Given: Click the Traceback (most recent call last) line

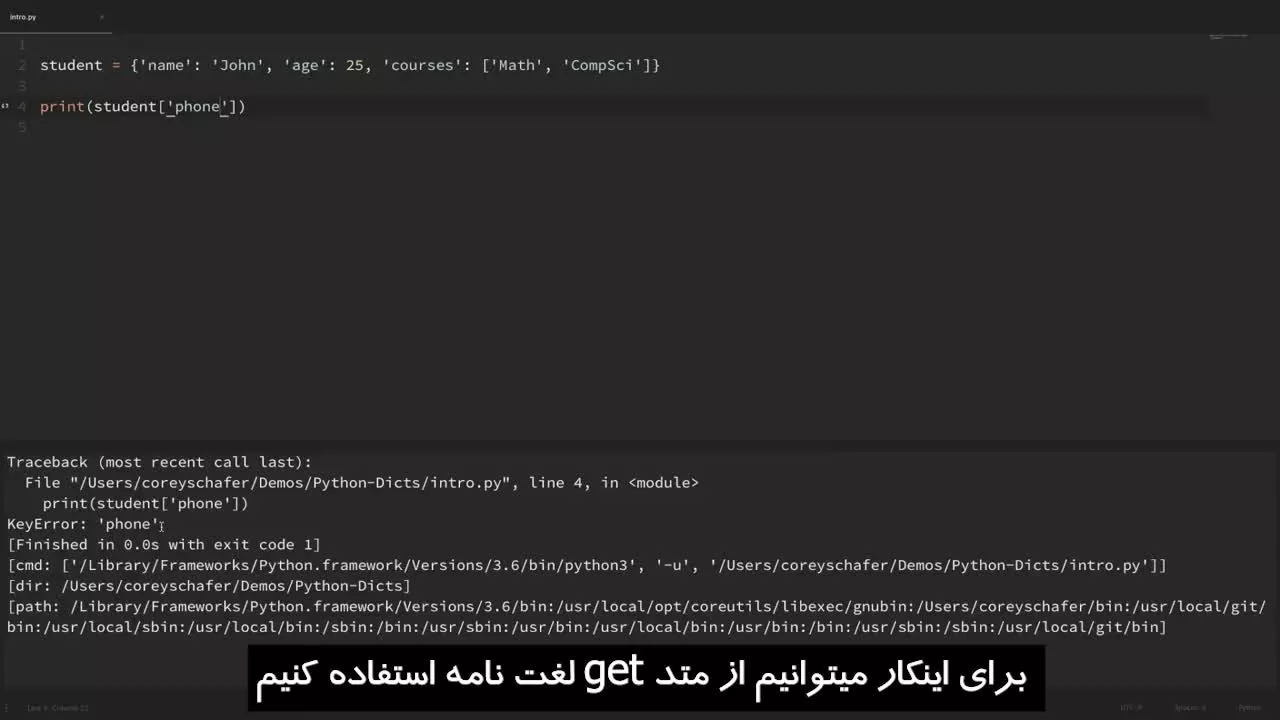Looking at the screenshot, I should [160, 462].
